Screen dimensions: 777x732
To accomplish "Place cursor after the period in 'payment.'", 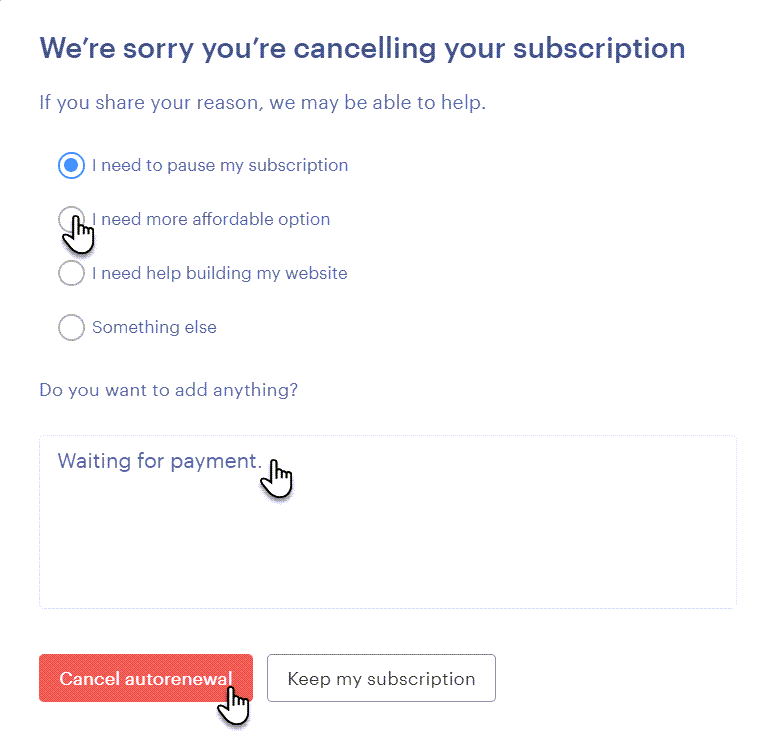I will (x=263, y=461).
